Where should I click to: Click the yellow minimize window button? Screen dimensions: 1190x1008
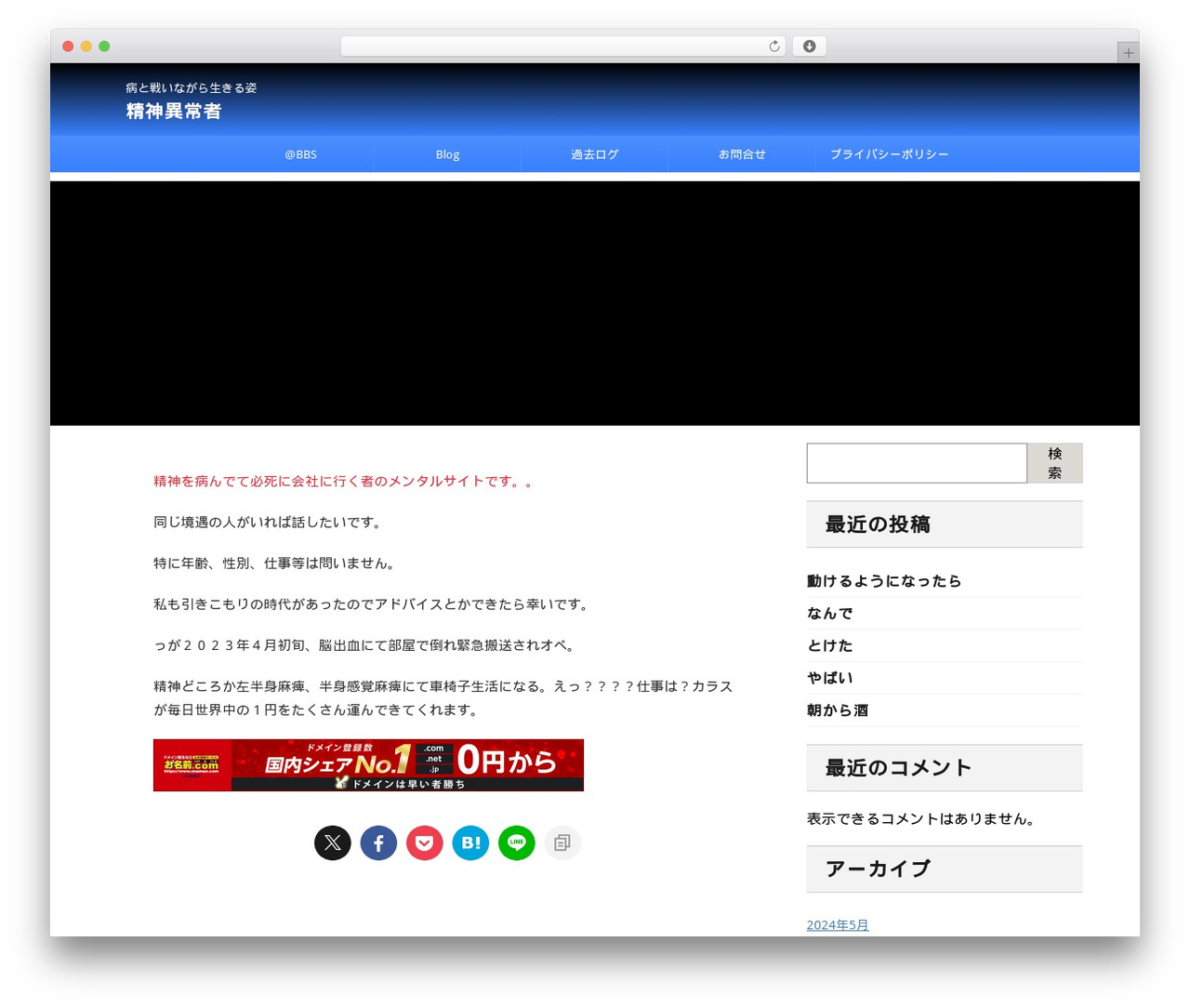point(86,46)
